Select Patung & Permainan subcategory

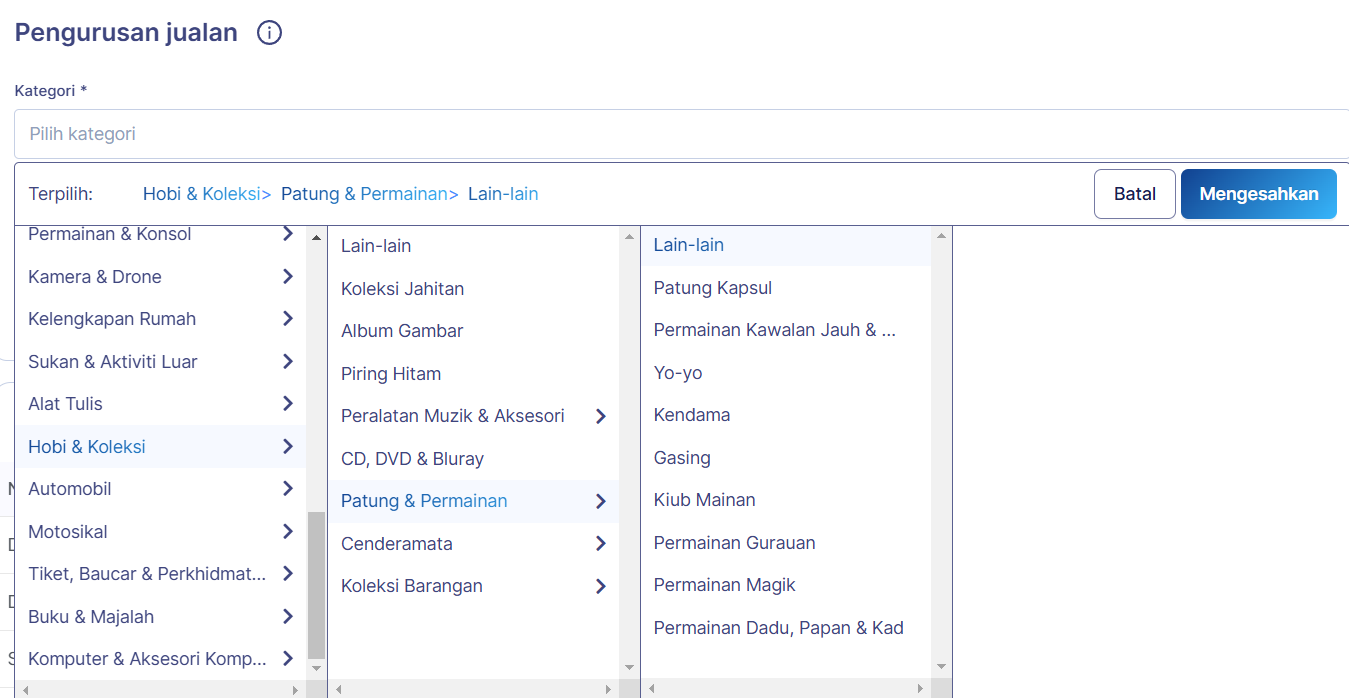[x=424, y=501]
